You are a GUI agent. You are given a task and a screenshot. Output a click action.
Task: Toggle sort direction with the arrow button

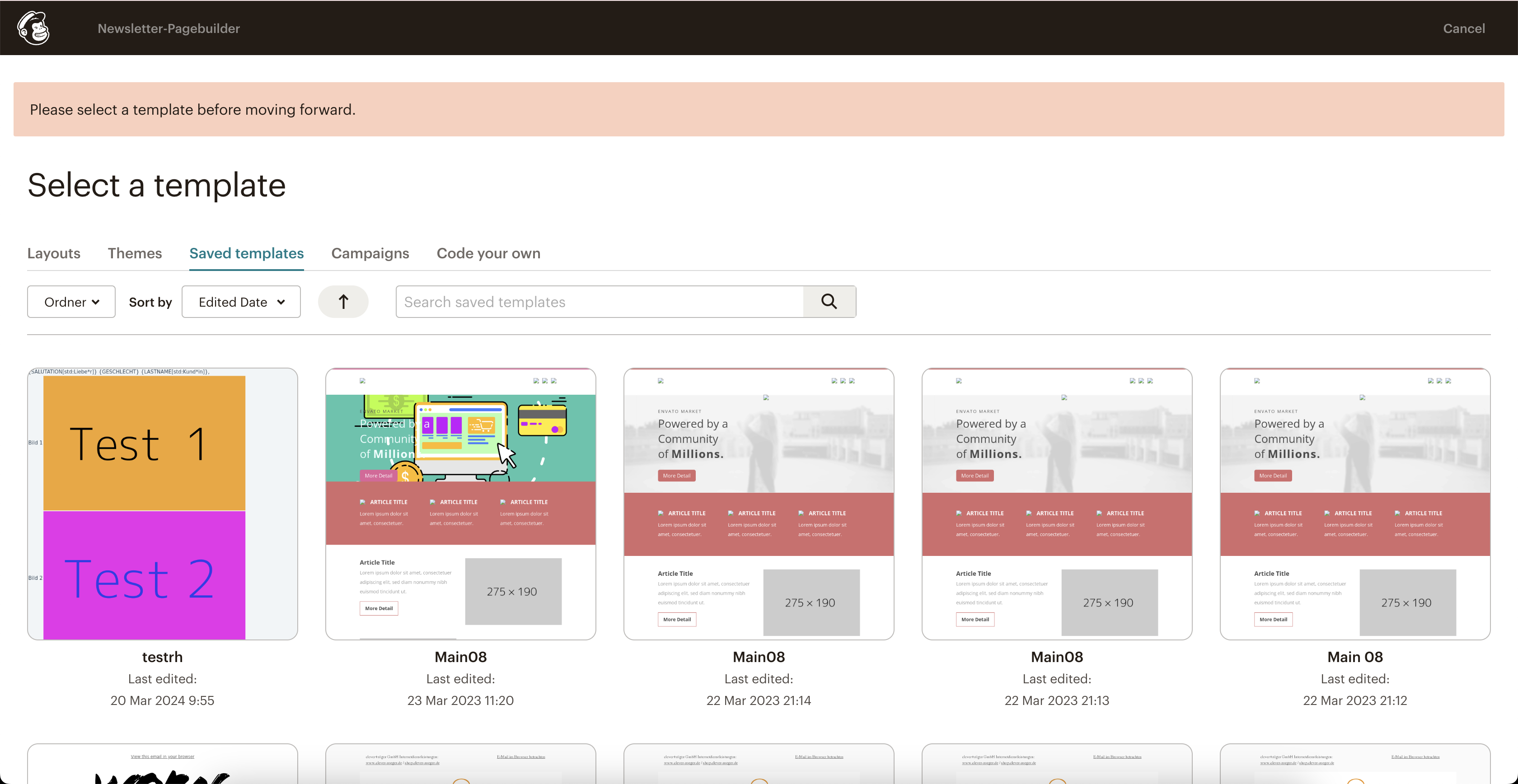[343, 302]
